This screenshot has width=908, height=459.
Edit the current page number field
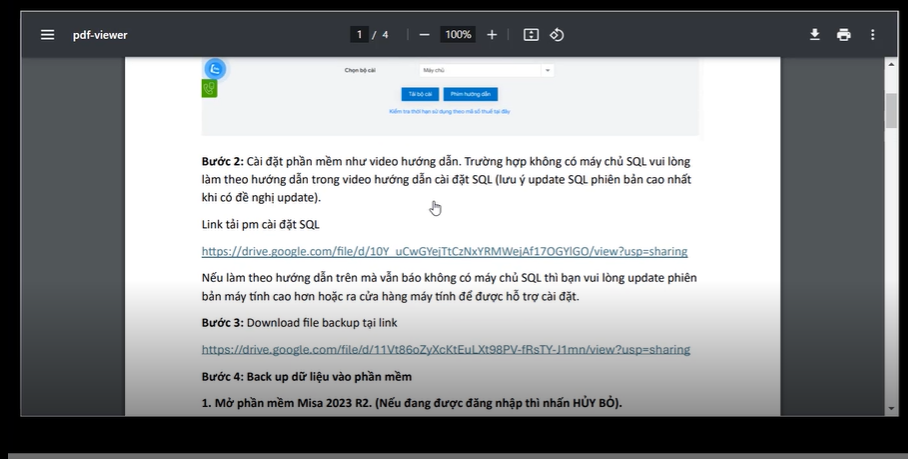point(359,35)
